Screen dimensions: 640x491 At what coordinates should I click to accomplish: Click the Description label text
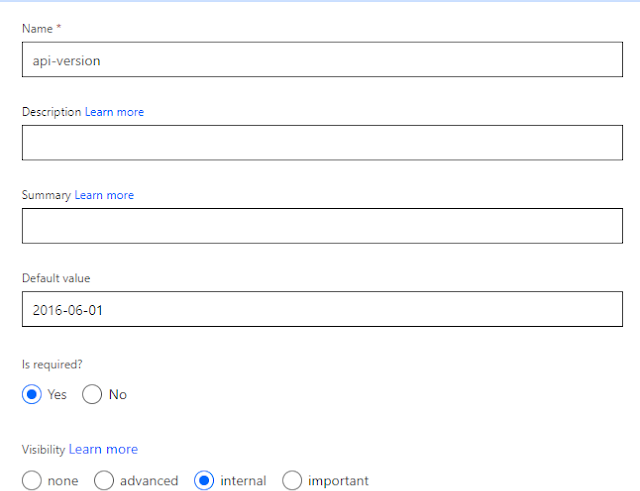point(51,112)
